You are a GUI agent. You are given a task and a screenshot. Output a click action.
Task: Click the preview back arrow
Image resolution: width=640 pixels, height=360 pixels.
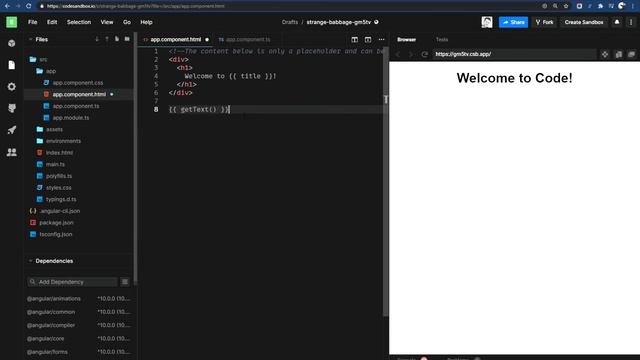(x=398, y=54)
